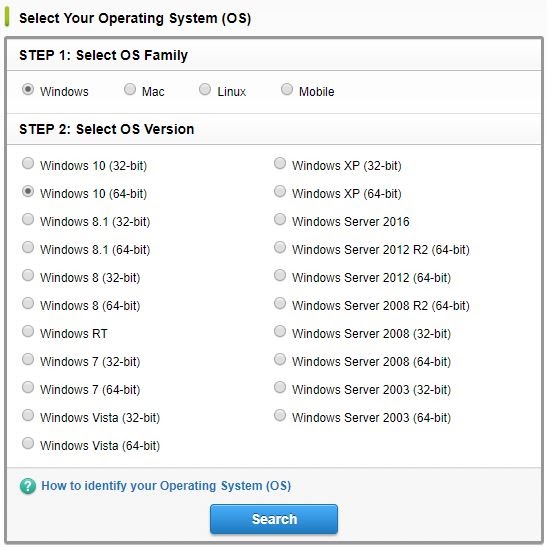The width and height of the screenshot is (547, 547).
Task: Choose Windows 10 (32-bit) version
Action: tap(28, 163)
